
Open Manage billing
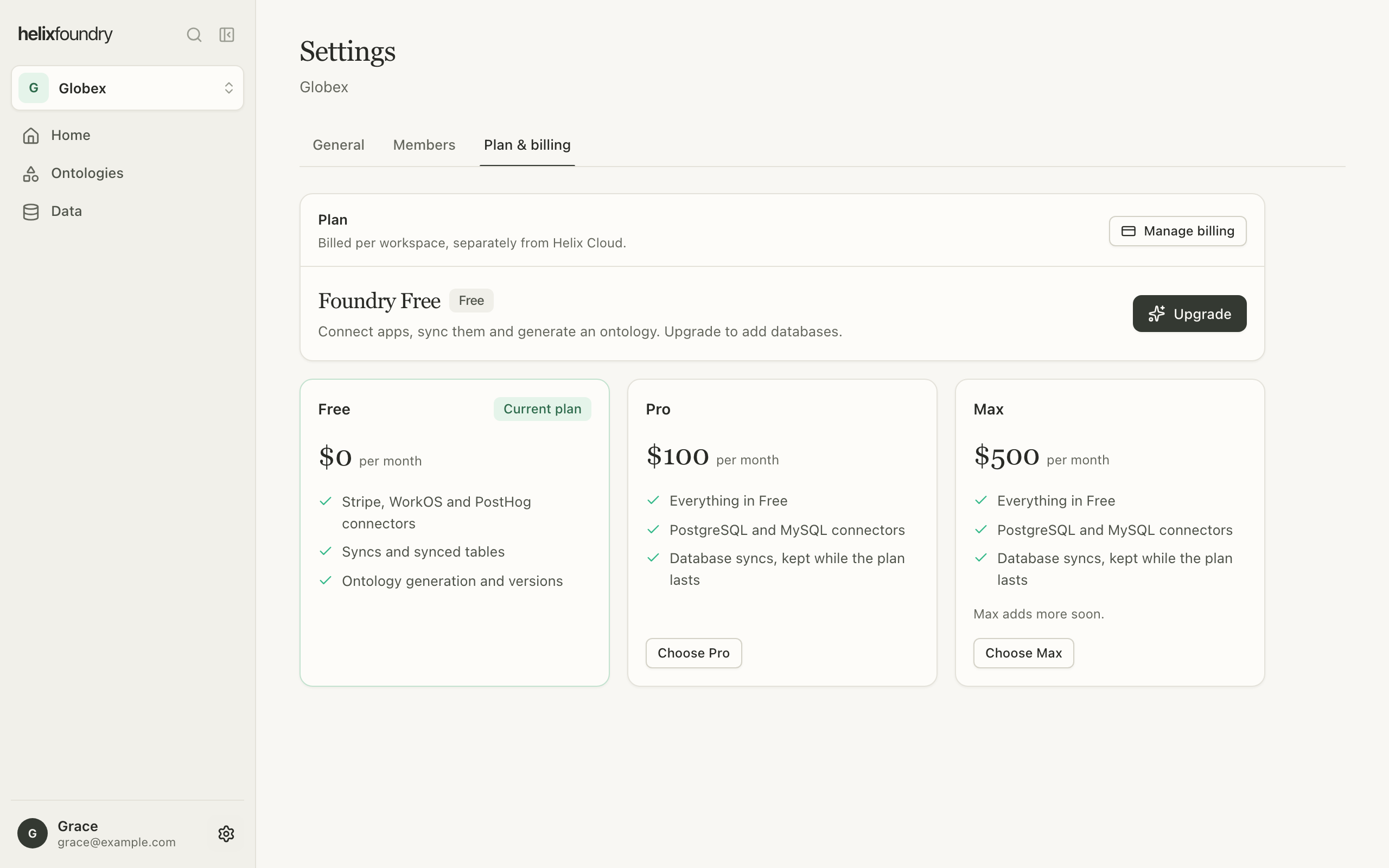[1177, 231]
